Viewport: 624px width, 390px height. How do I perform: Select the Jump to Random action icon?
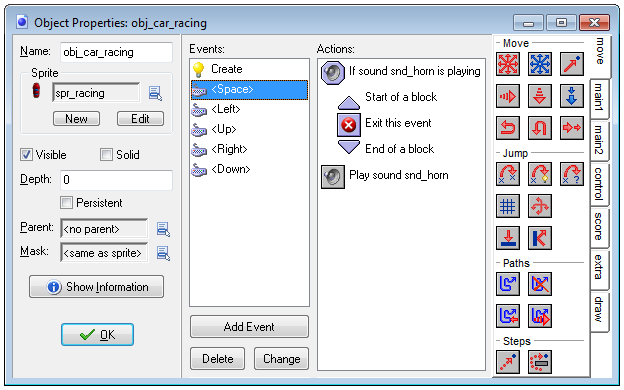tap(571, 174)
